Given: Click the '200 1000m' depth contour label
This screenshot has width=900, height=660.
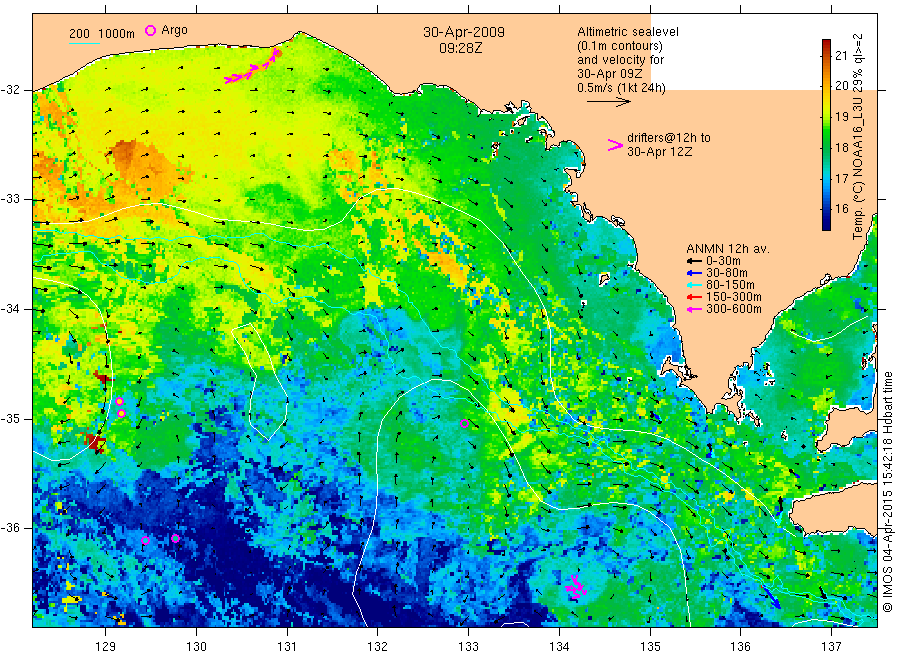Looking at the screenshot, I should click(102, 34).
